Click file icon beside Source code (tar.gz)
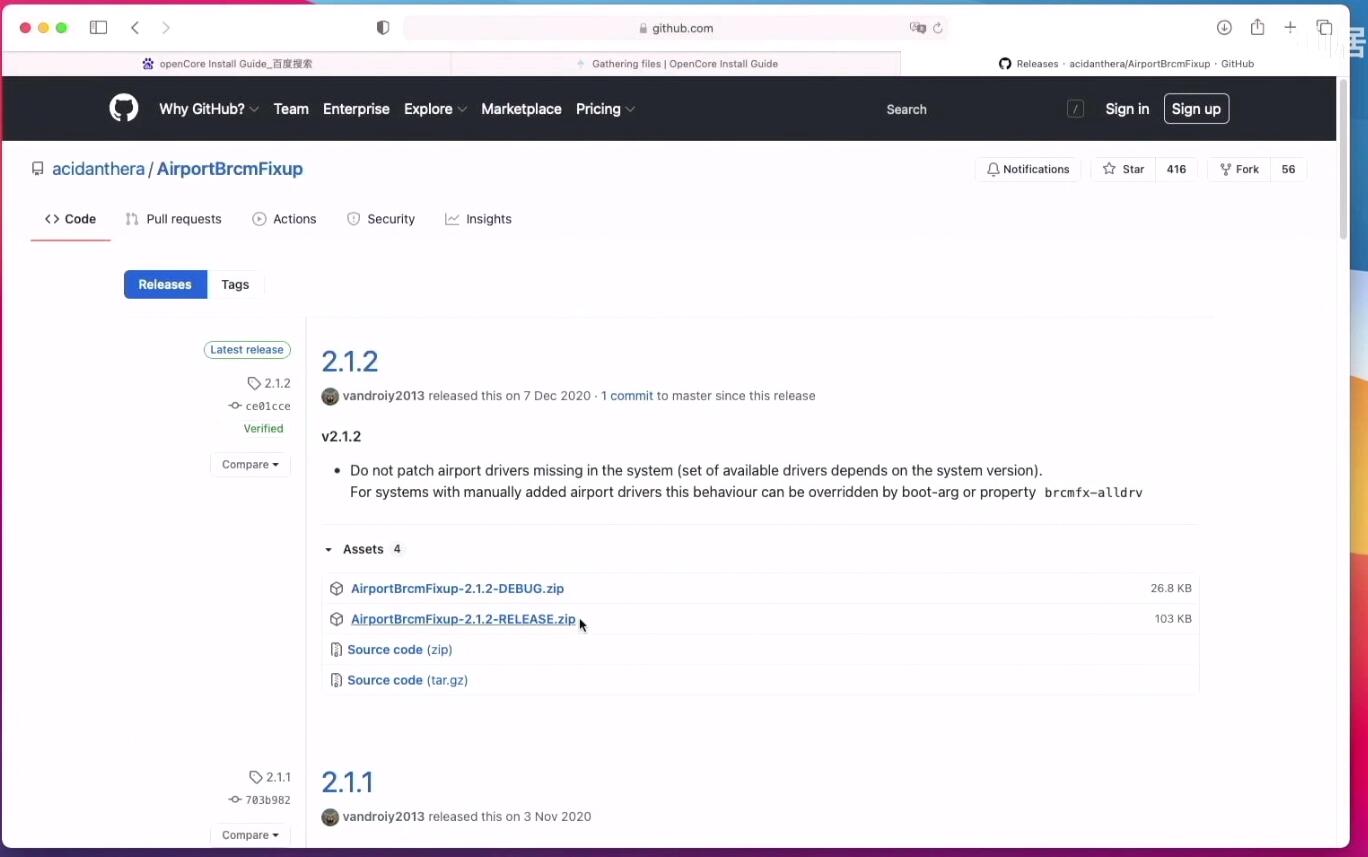 coord(337,680)
